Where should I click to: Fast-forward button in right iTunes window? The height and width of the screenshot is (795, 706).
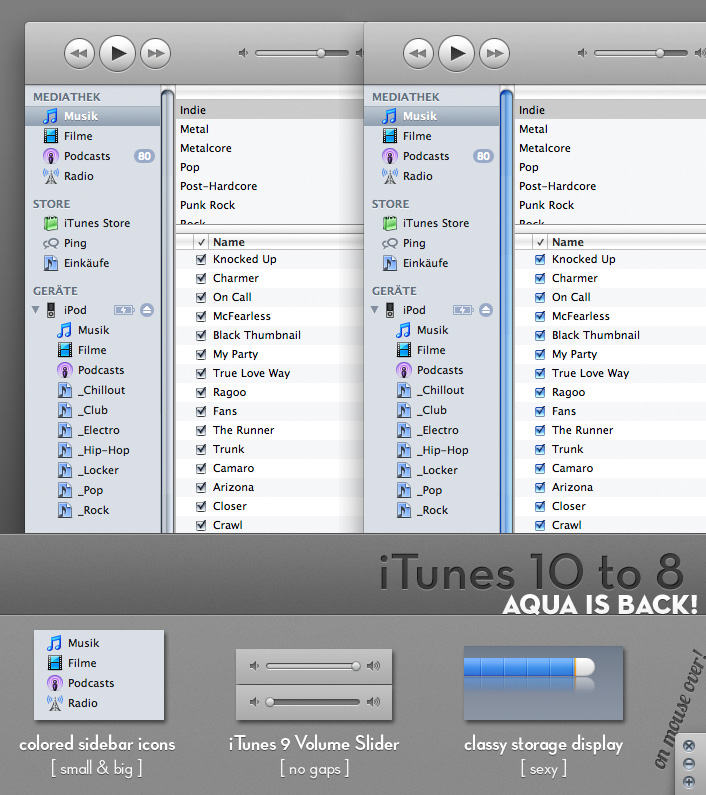click(x=495, y=53)
